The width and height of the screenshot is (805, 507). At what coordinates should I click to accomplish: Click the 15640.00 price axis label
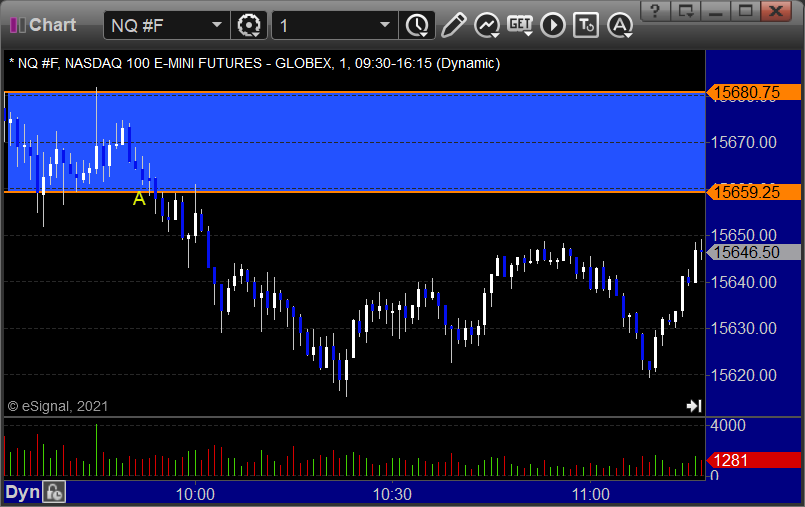click(x=743, y=282)
